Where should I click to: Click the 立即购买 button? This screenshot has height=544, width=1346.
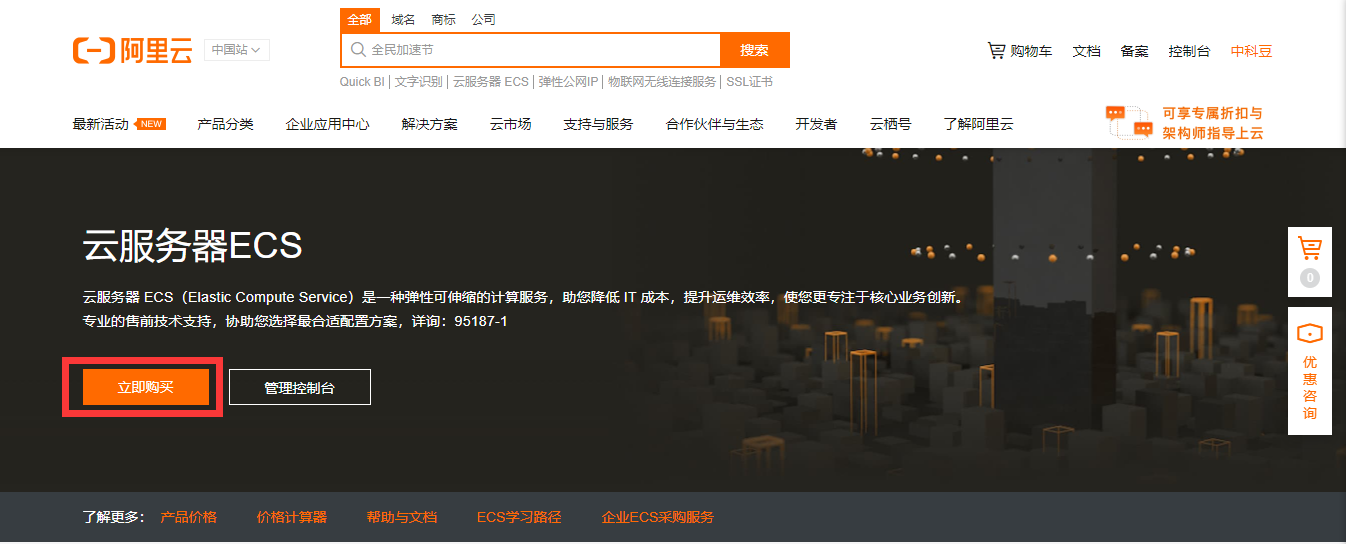(x=146, y=387)
